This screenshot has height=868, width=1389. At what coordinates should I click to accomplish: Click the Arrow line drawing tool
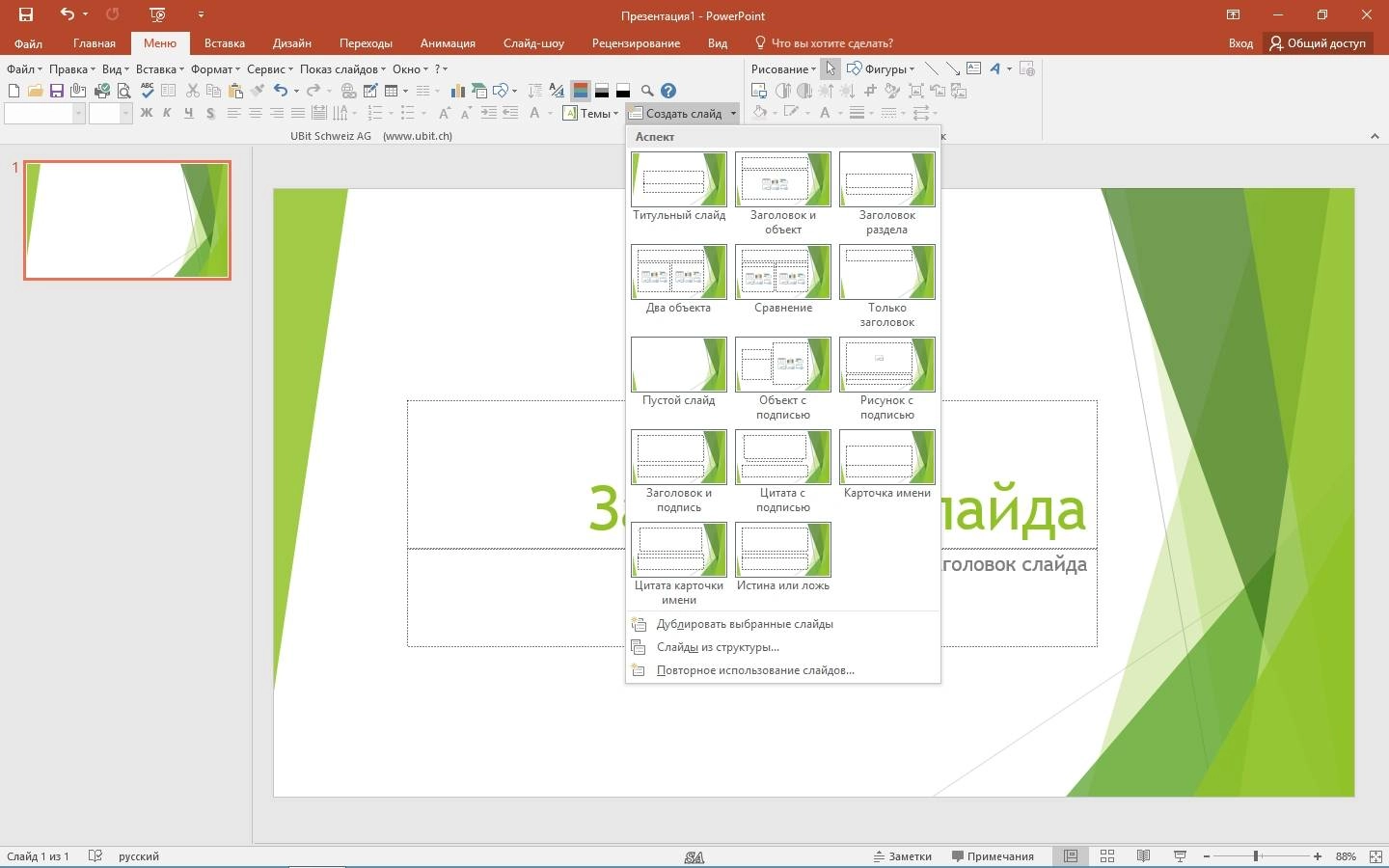pos(953,68)
